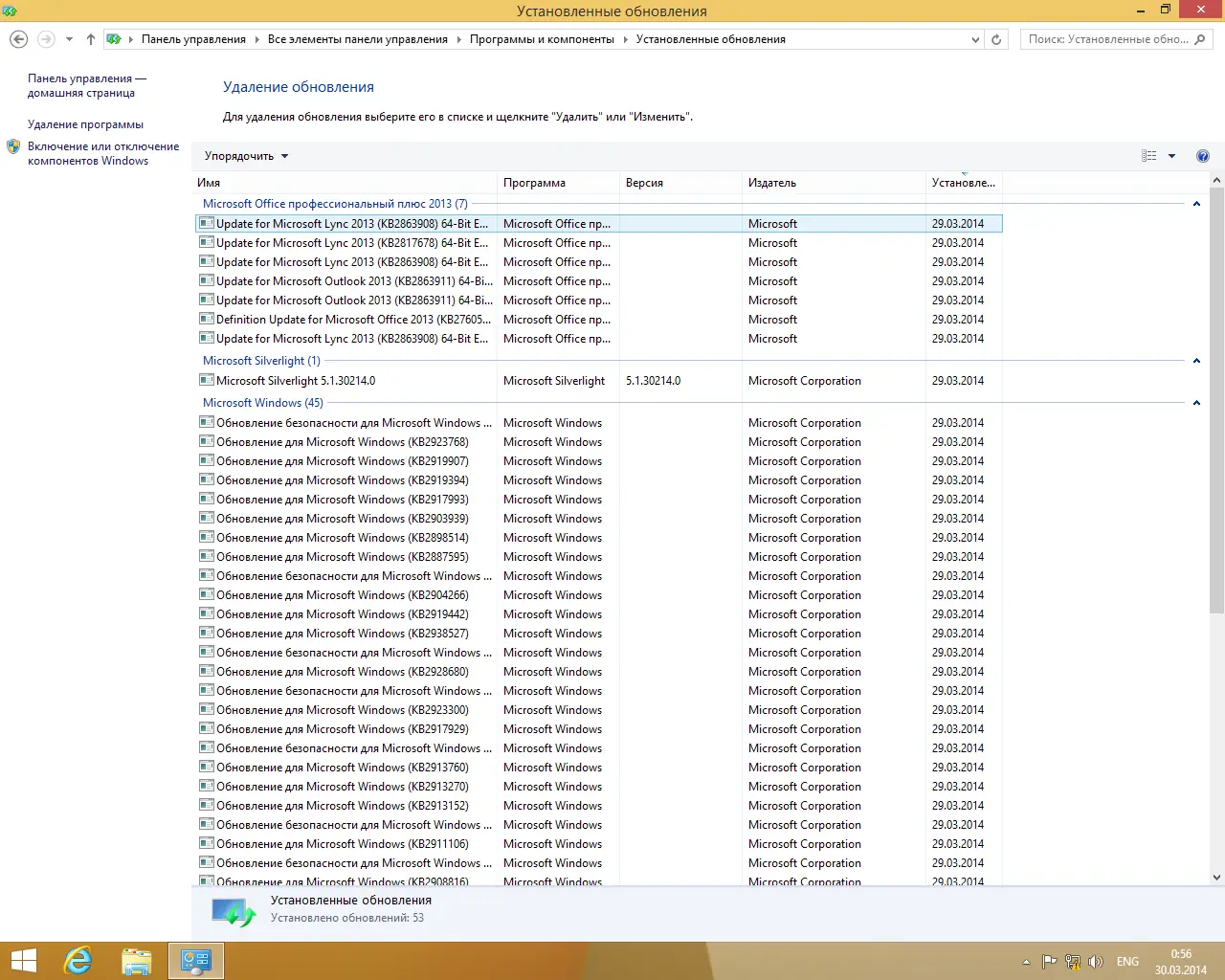Click the Control Panel taskbar button
This screenshot has height=980, width=1225.
pyautogui.click(x=196, y=961)
